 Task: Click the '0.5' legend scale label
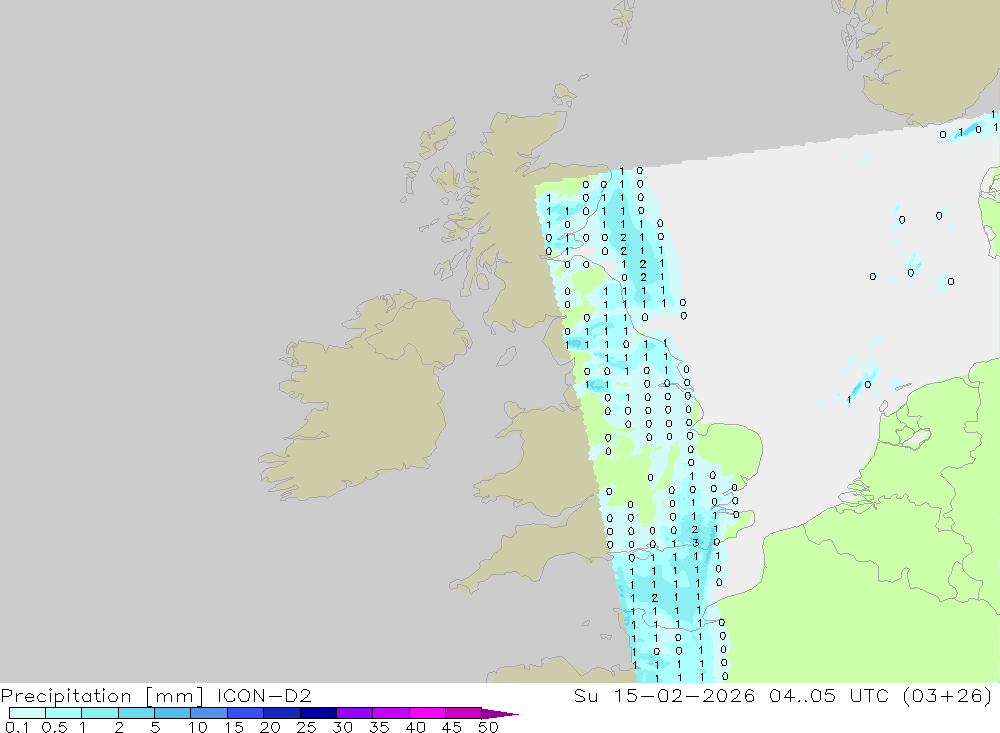pyautogui.click(x=54, y=727)
